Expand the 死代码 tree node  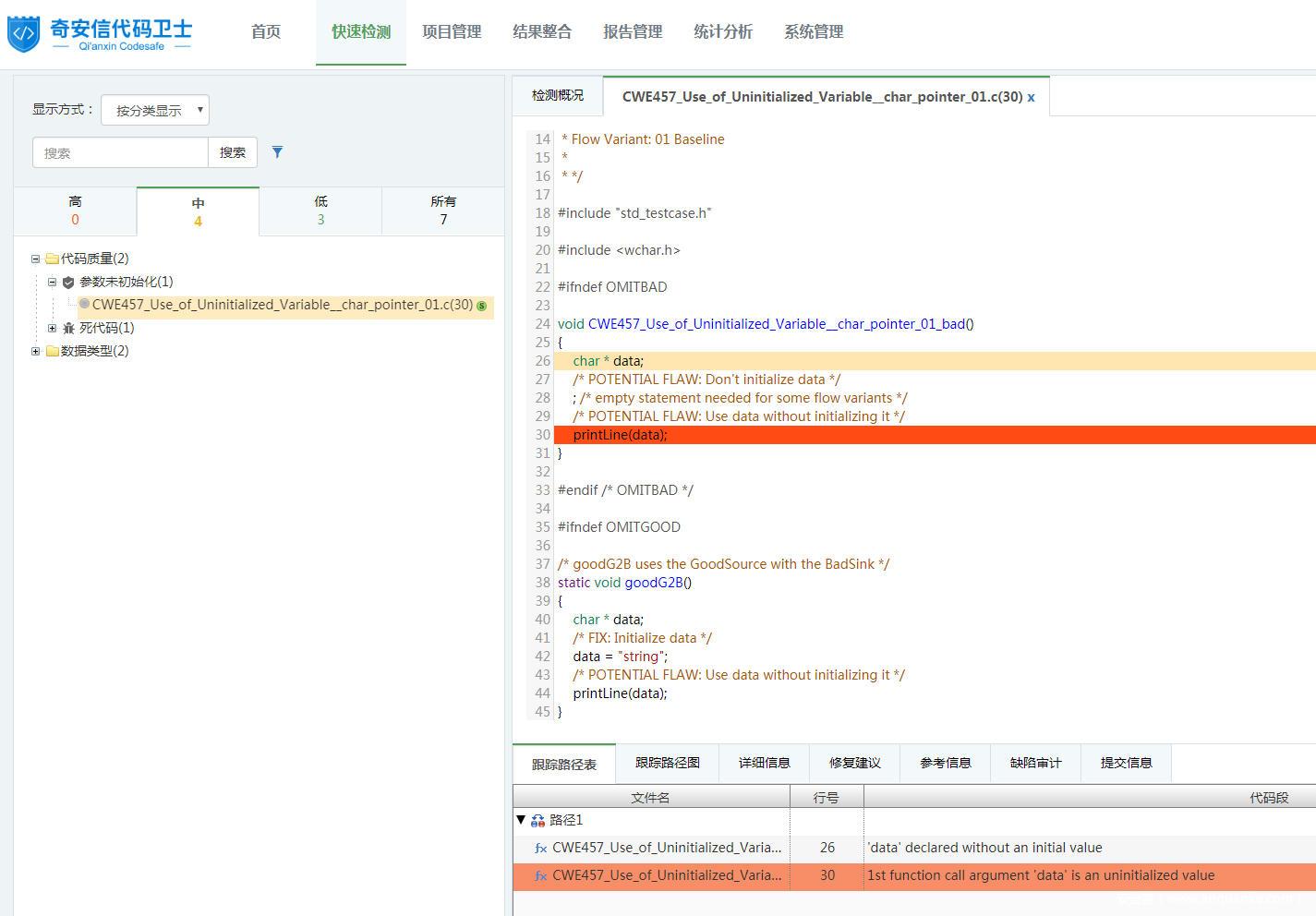point(53,329)
